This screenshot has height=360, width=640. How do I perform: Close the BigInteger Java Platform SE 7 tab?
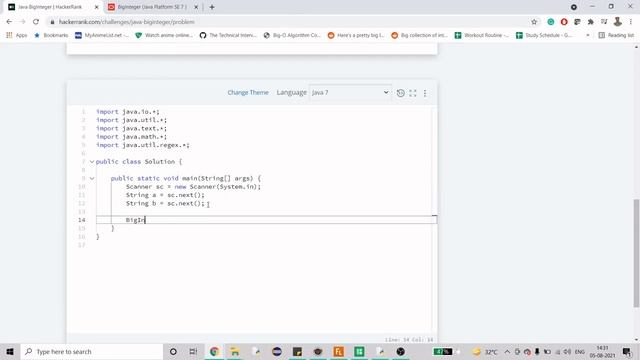(196, 7)
